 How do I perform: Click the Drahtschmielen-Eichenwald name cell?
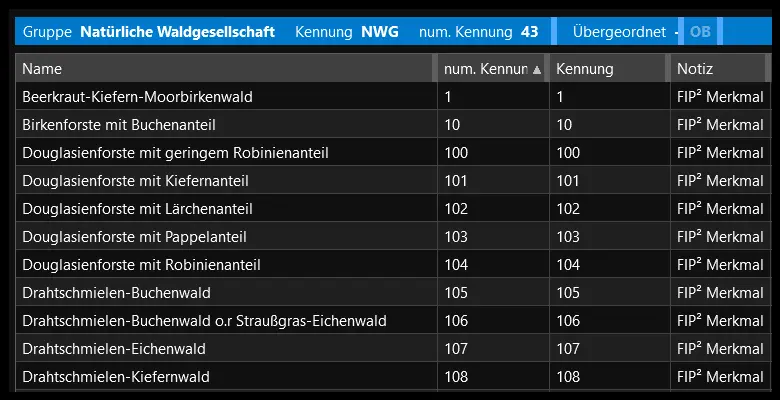(114, 349)
